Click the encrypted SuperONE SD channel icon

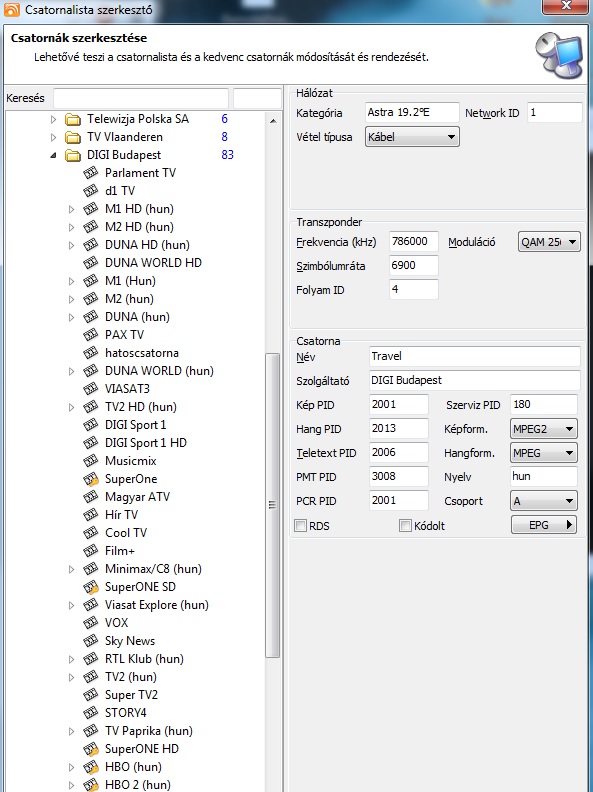(90, 587)
